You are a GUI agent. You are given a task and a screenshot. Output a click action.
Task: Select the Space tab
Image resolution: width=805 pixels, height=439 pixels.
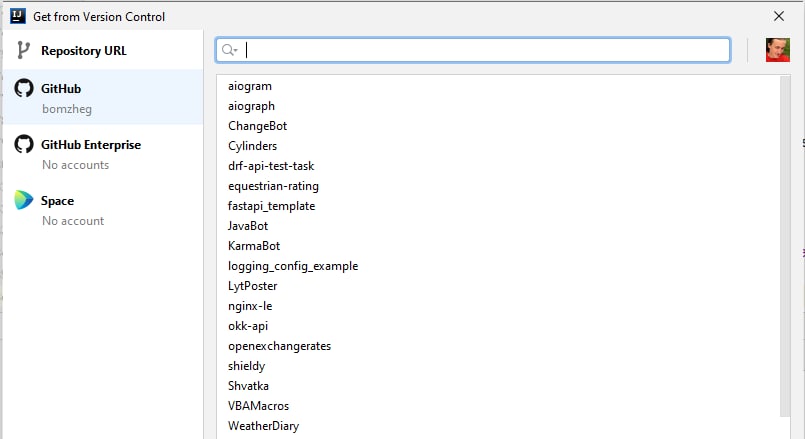(103, 209)
